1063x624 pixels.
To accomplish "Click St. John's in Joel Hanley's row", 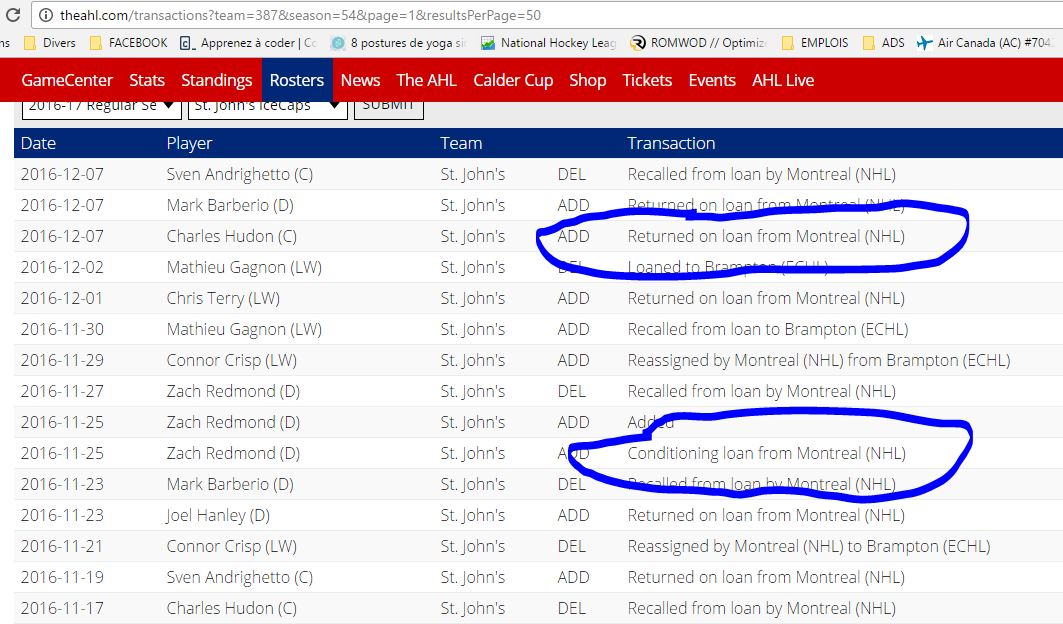I will 473,515.
